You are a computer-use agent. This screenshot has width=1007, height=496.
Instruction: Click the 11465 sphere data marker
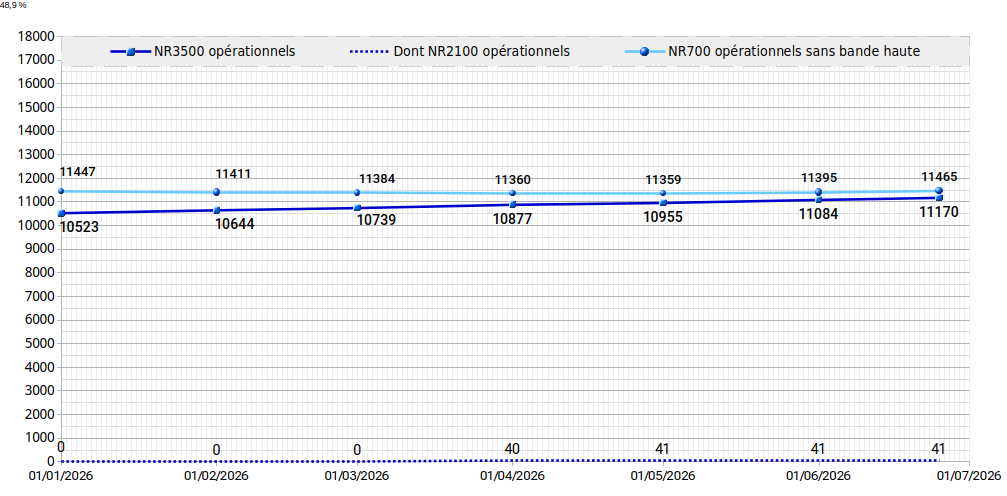938,190
